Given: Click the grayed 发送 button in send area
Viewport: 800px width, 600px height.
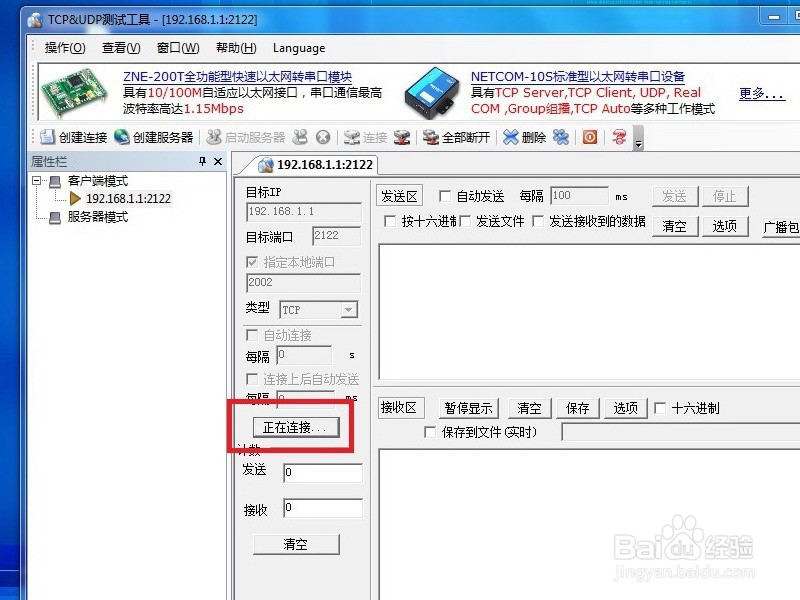Looking at the screenshot, I should point(674,196).
